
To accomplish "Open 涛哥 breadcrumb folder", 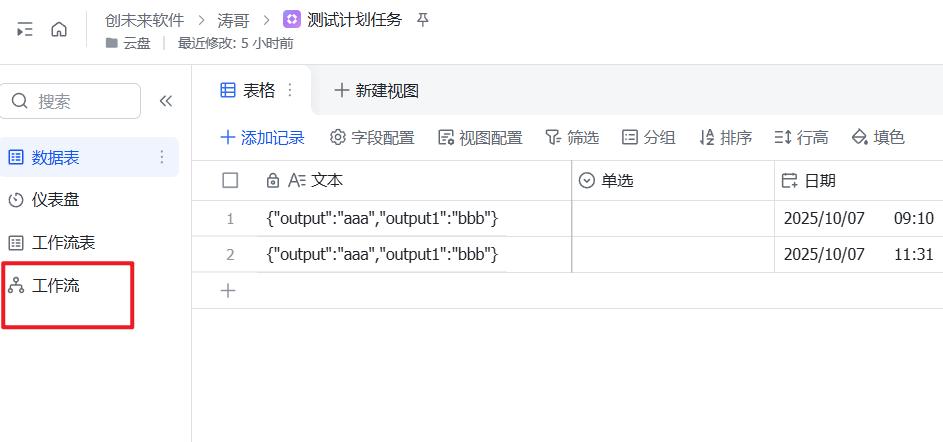I will 233,21.
